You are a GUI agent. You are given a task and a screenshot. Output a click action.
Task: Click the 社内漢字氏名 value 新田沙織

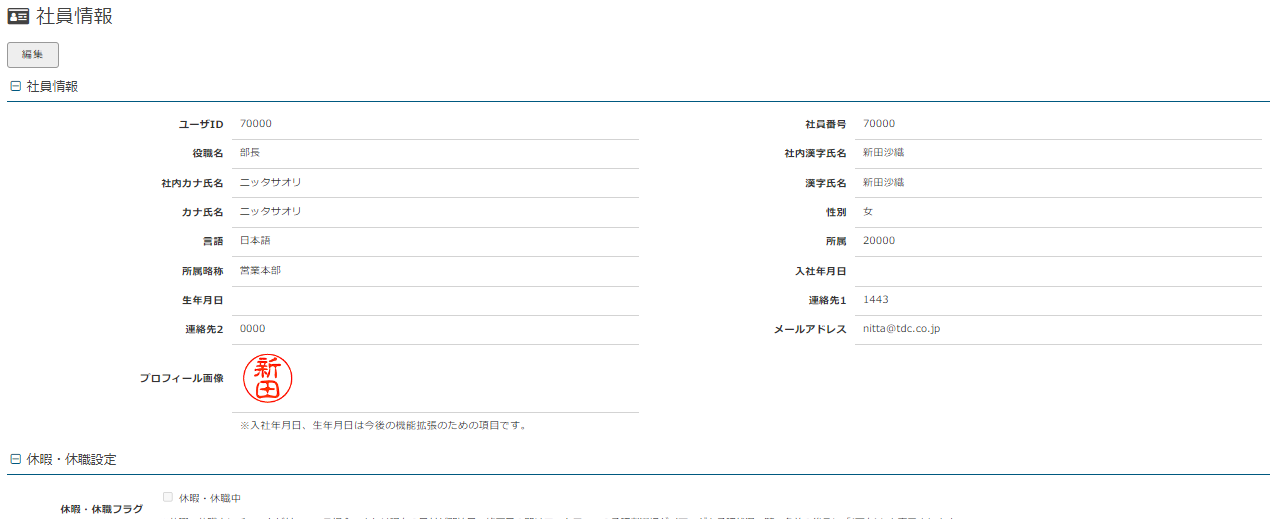pyautogui.click(x=884, y=153)
